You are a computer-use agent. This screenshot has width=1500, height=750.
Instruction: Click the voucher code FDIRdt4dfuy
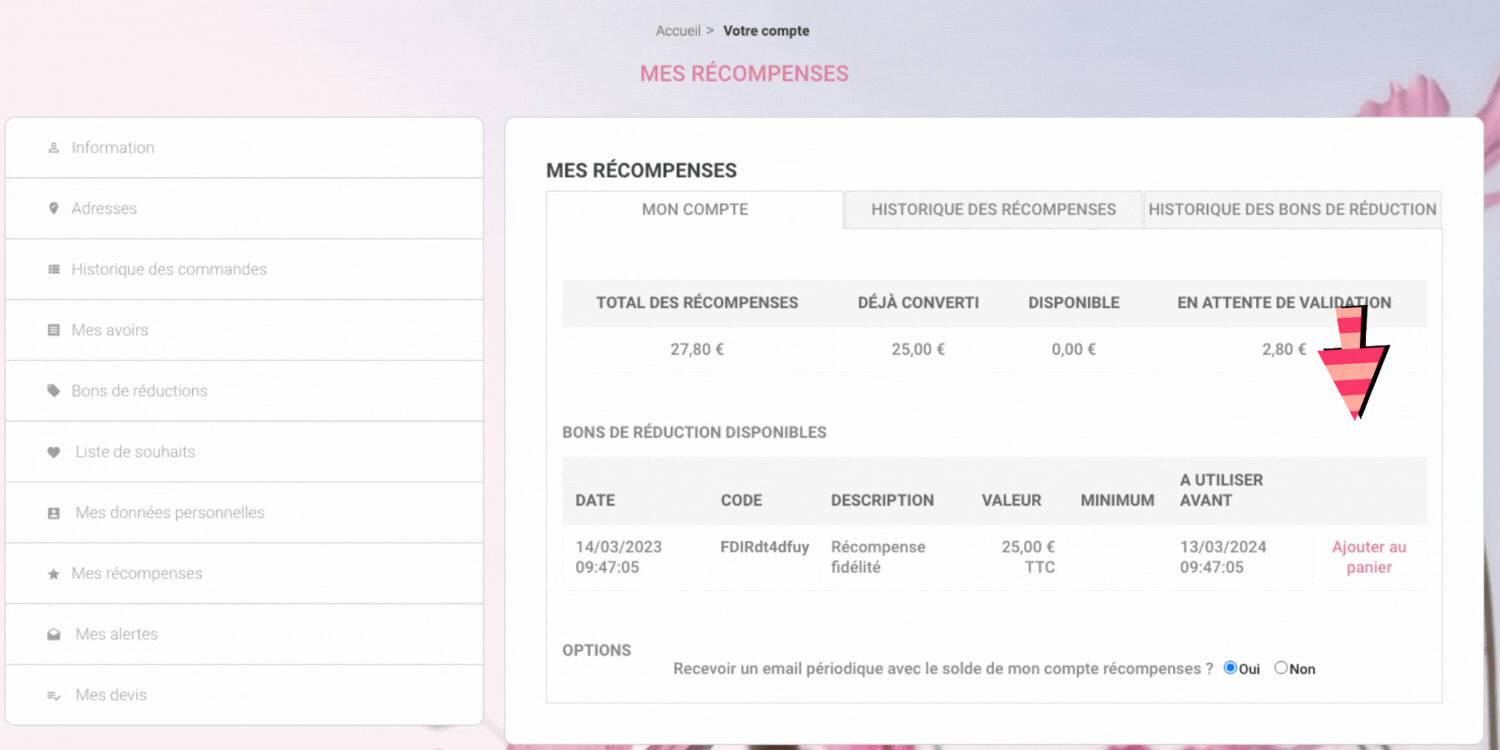pyautogui.click(x=765, y=547)
